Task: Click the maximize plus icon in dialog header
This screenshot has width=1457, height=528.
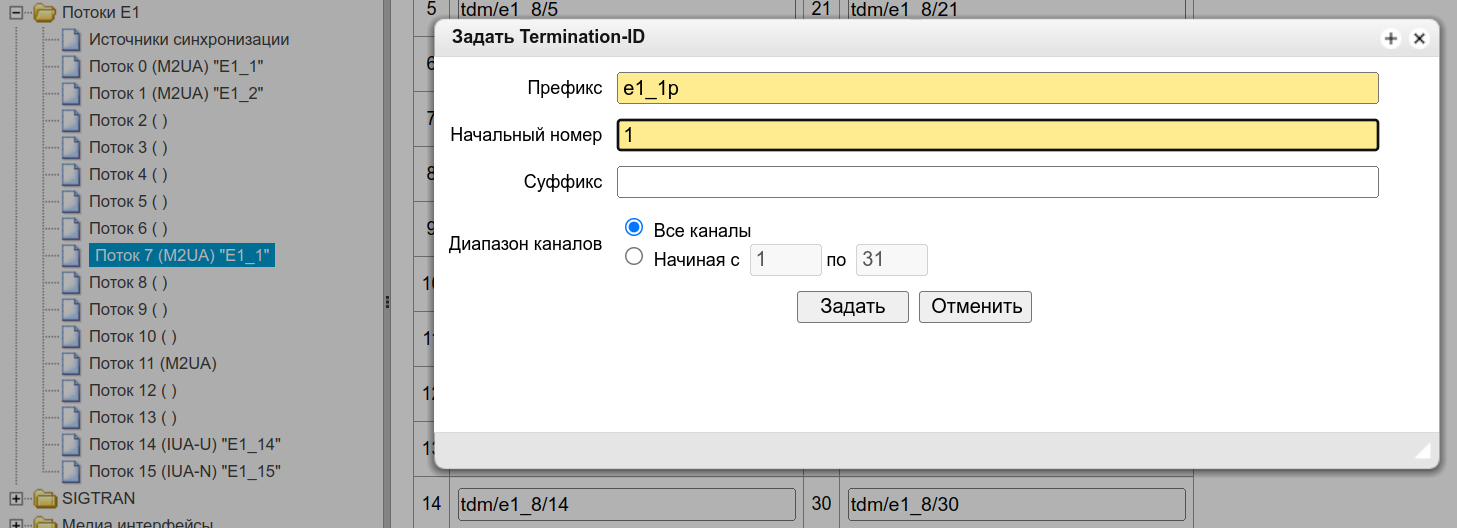Action: (x=1390, y=39)
